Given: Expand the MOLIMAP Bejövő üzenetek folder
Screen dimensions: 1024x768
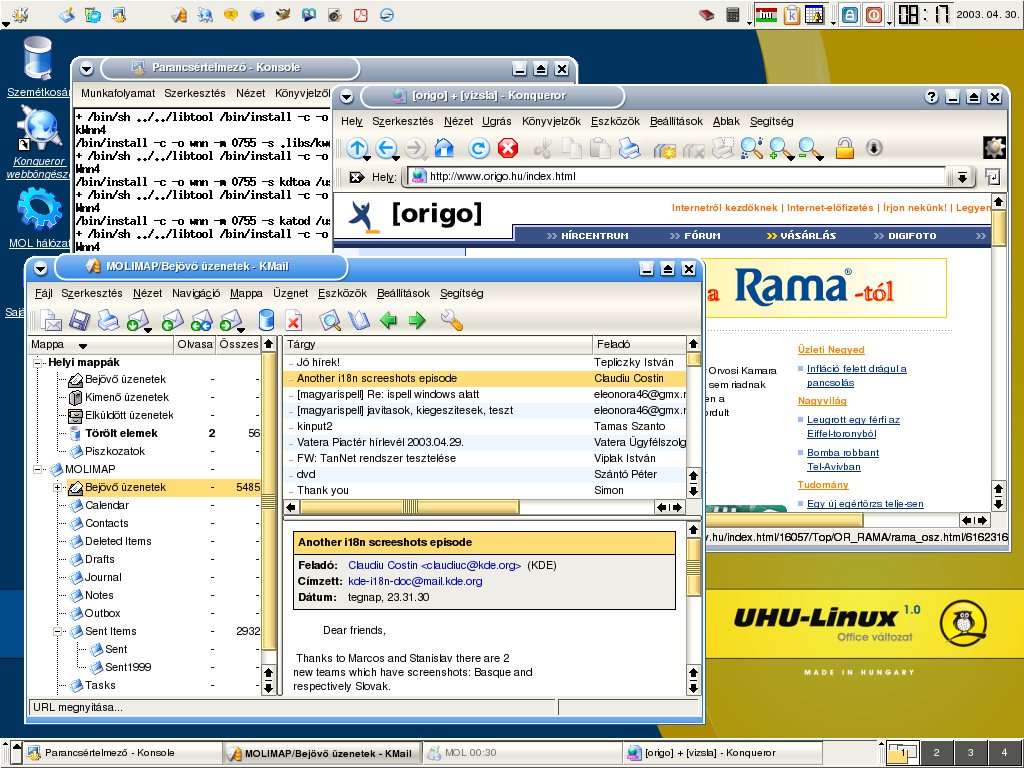Looking at the screenshot, I should (58, 488).
